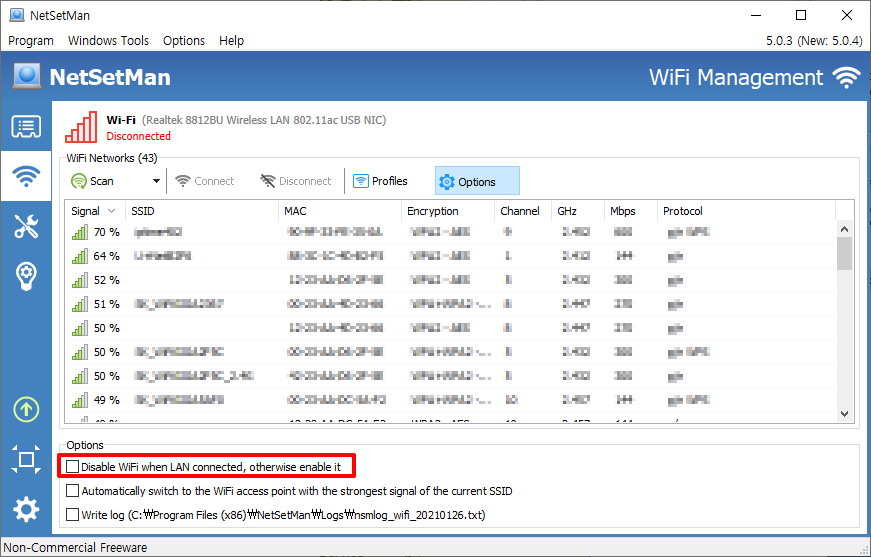This screenshot has width=871, height=557.
Task: Click the network list scroll up arrow
Action: click(x=844, y=229)
